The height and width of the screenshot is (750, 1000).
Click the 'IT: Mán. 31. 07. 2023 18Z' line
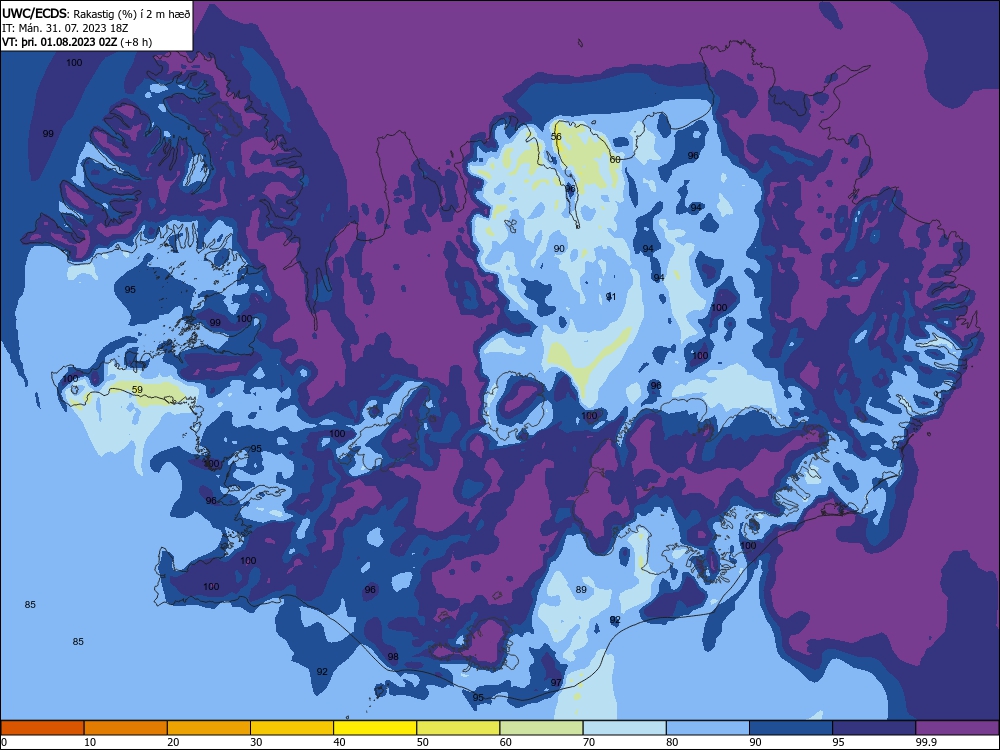65,28
